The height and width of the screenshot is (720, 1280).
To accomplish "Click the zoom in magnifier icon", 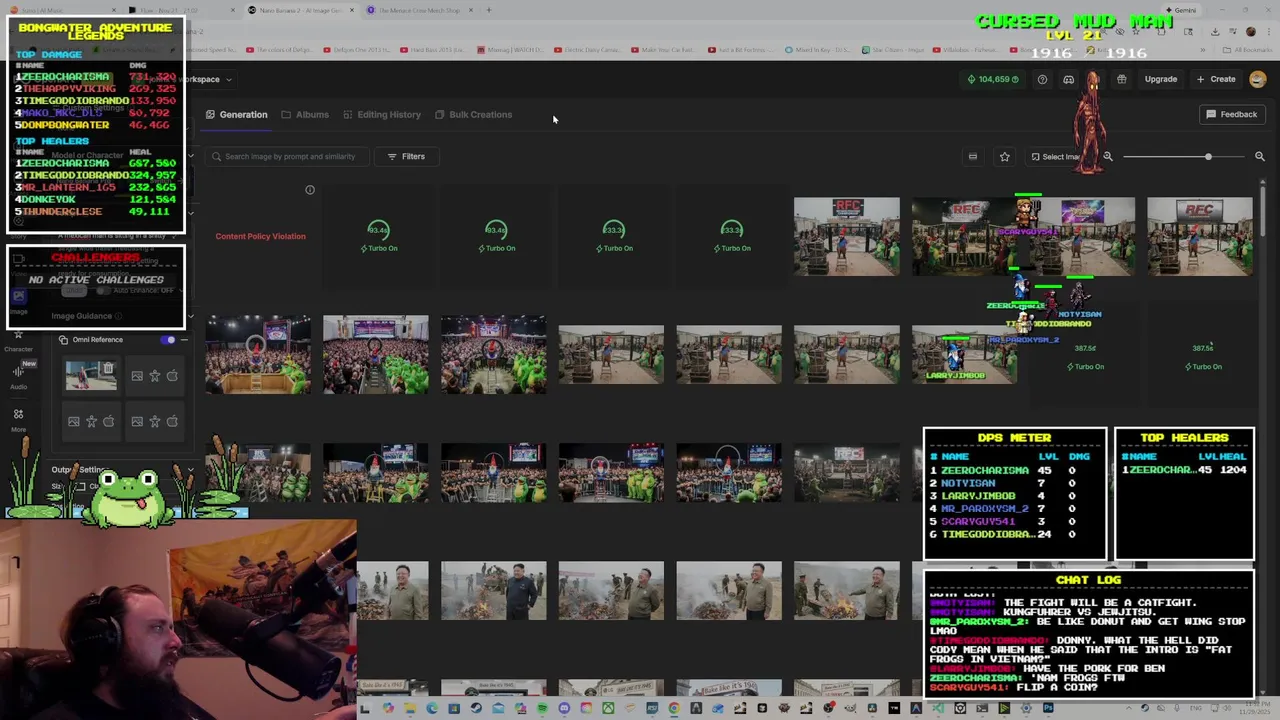I will click(1260, 156).
